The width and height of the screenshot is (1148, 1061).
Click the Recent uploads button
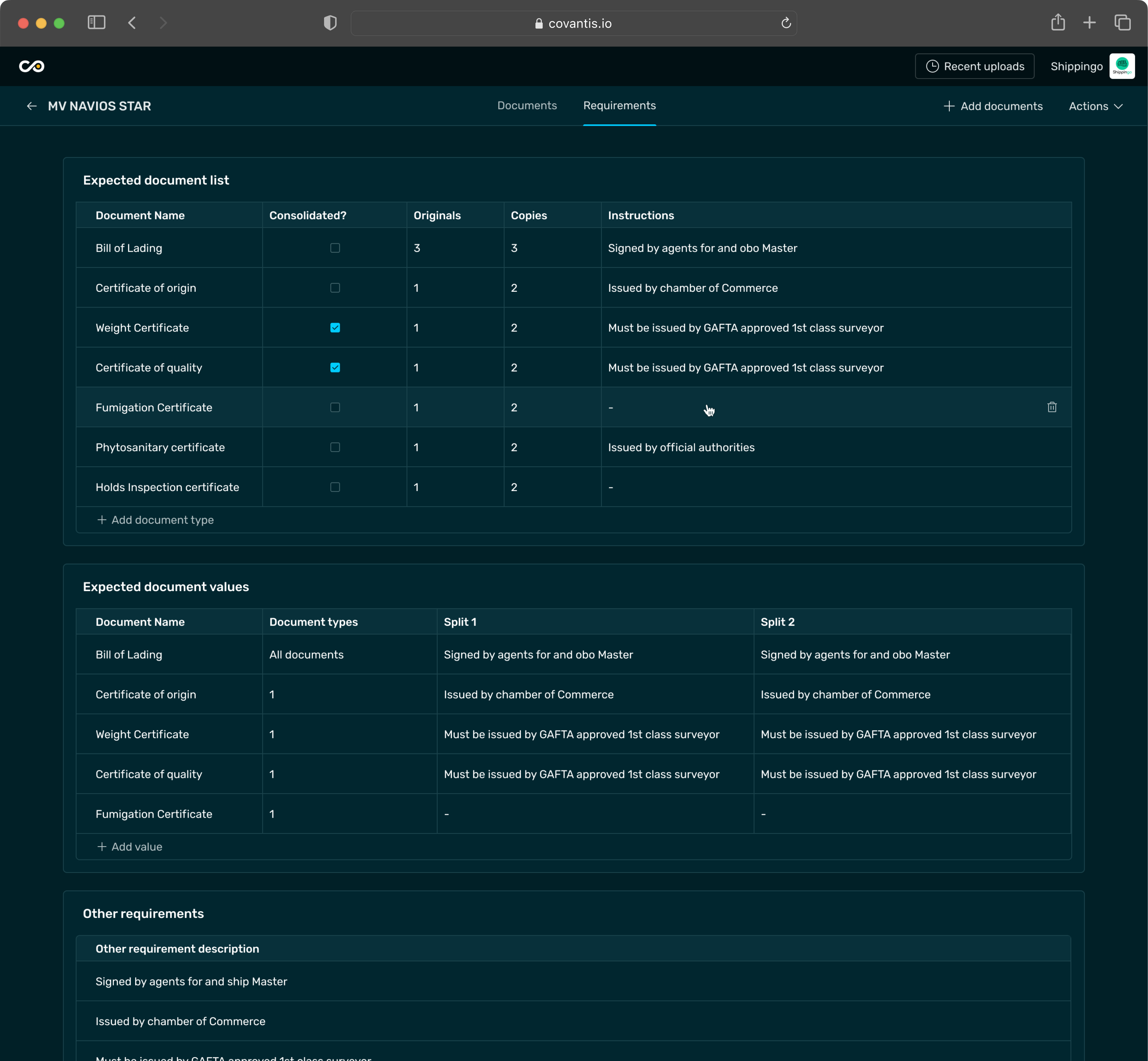click(975, 66)
